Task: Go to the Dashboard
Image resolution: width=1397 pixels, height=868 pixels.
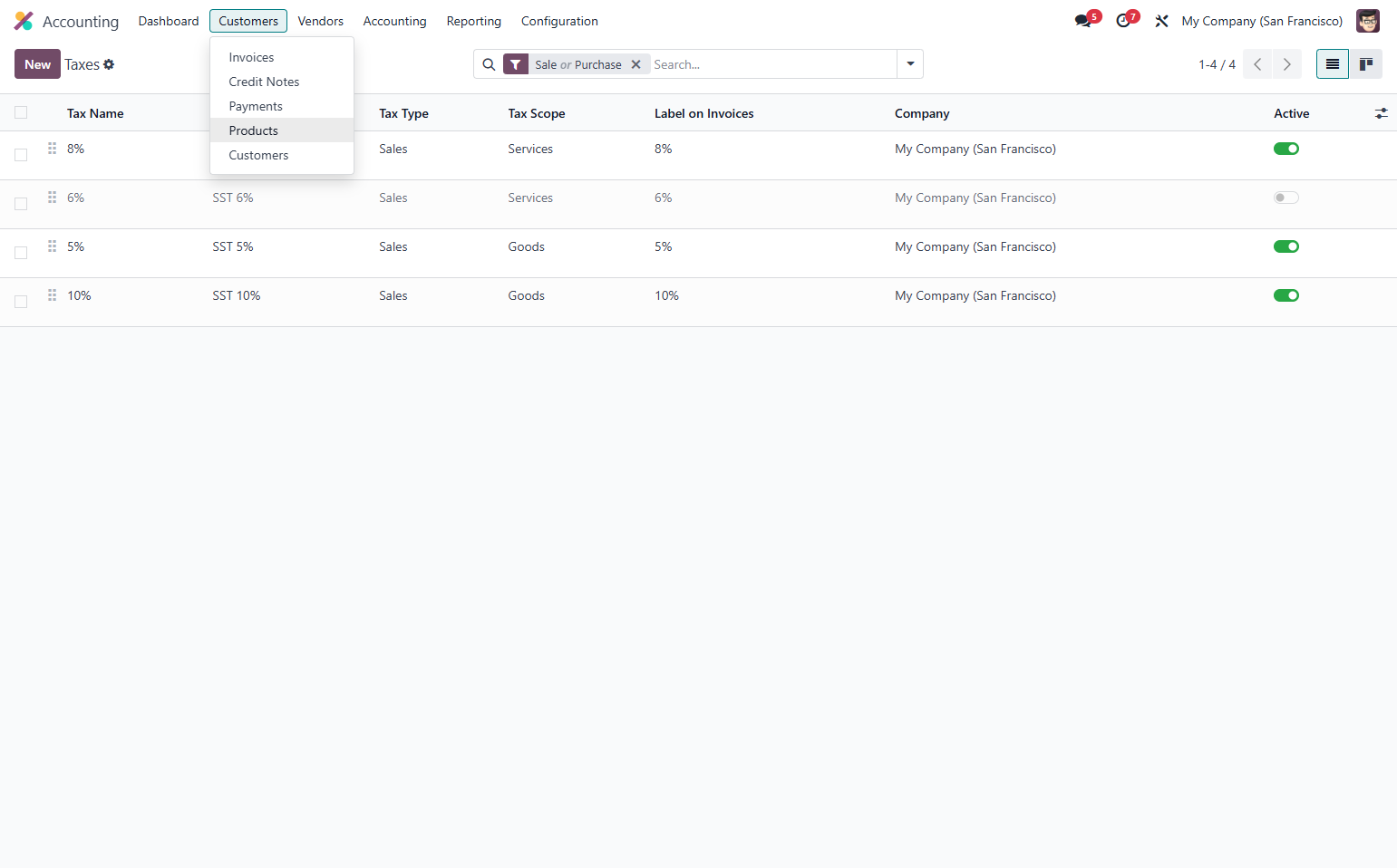Action: point(169,21)
